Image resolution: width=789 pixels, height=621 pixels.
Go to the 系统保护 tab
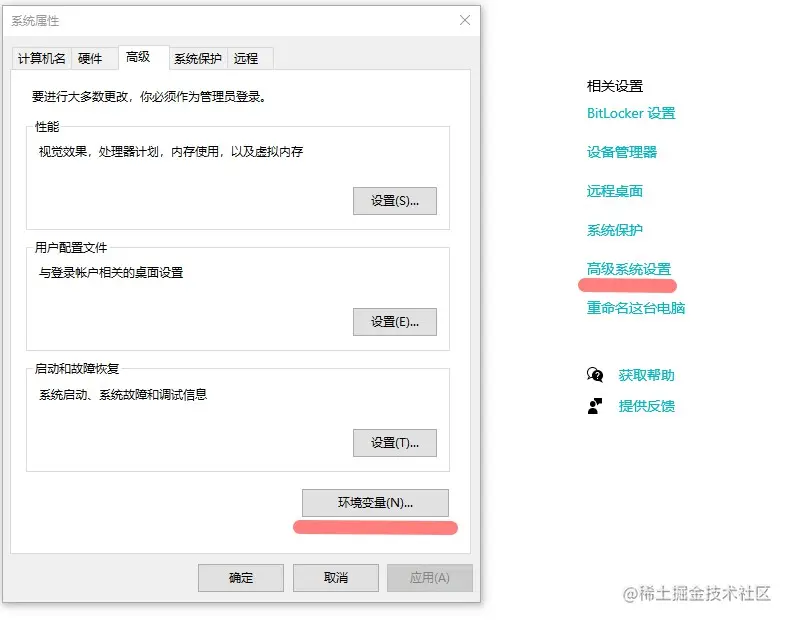pos(198,58)
